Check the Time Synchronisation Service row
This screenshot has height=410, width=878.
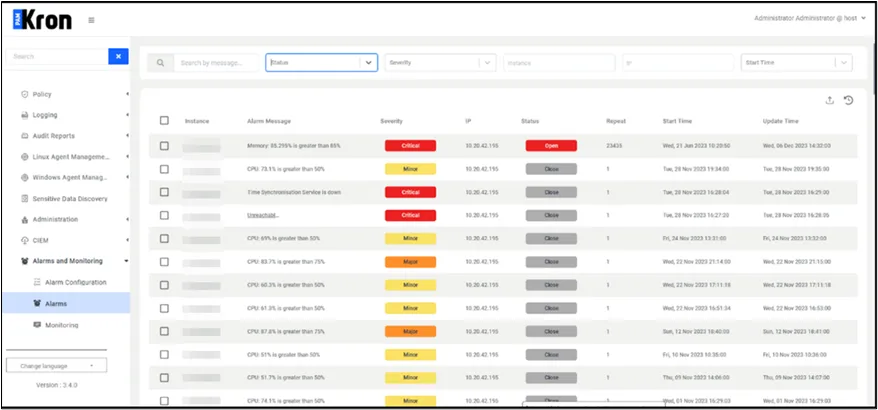tap(164, 192)
